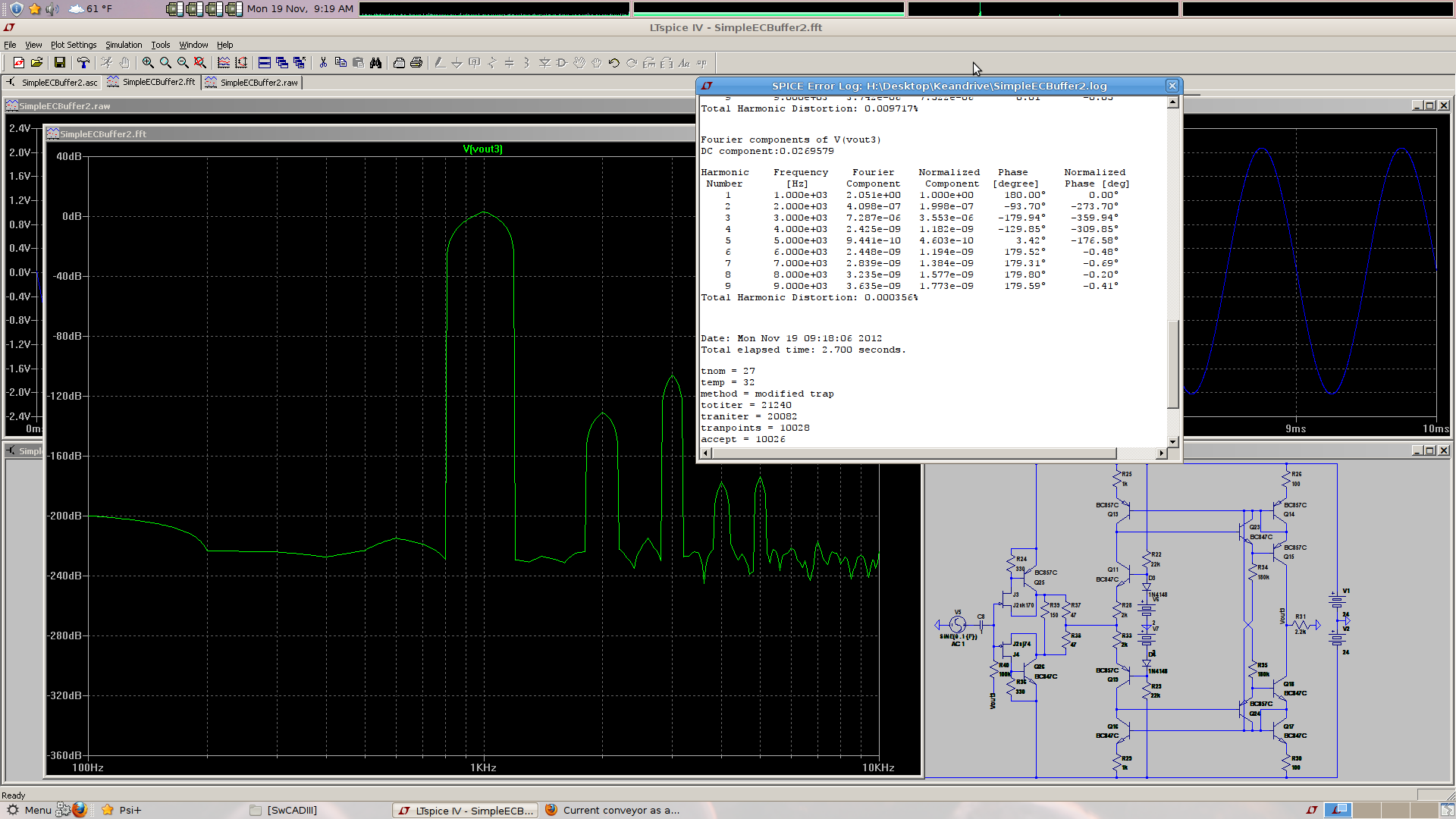Click the Place Diode icon
This screenshot has width=1456, height=819.
[544, 63]
